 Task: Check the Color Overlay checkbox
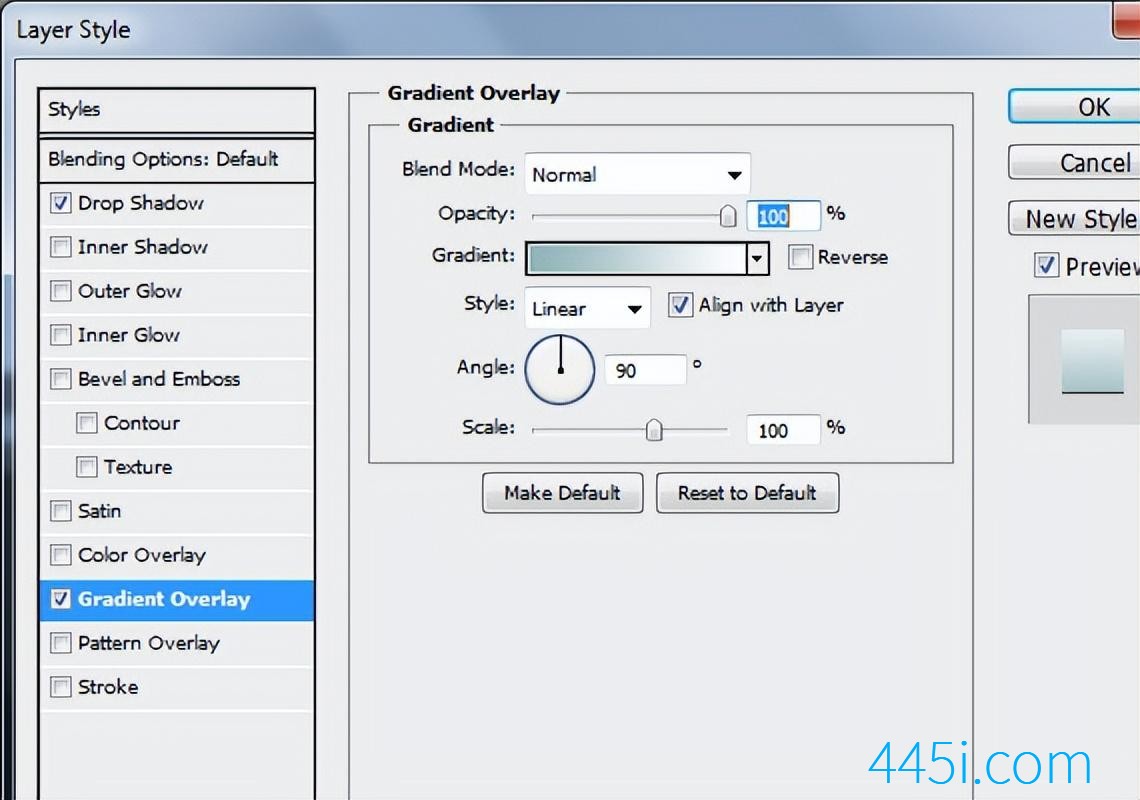(61, 555)
